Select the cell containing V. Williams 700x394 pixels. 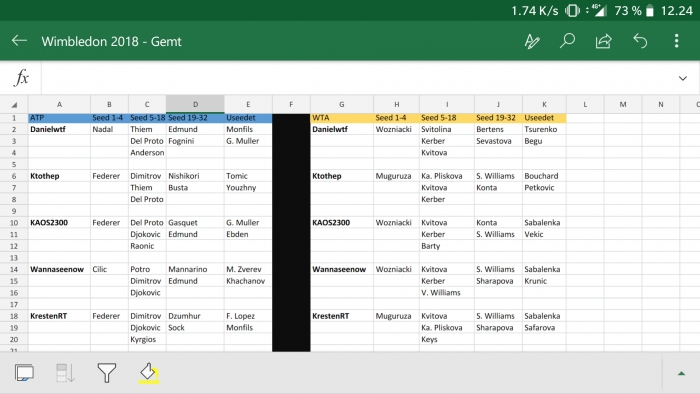[447, 293]
